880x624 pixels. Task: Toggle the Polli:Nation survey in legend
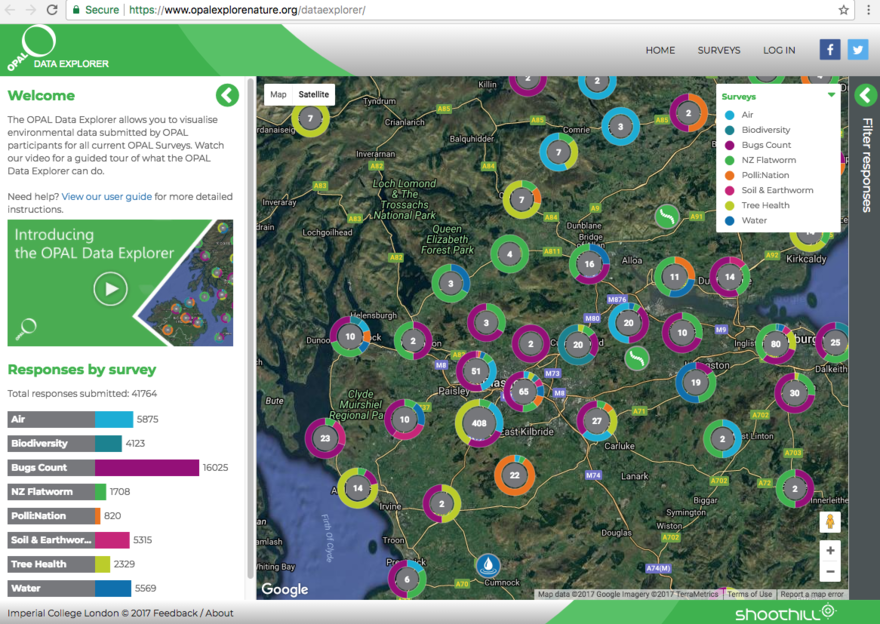pos(757,175)
